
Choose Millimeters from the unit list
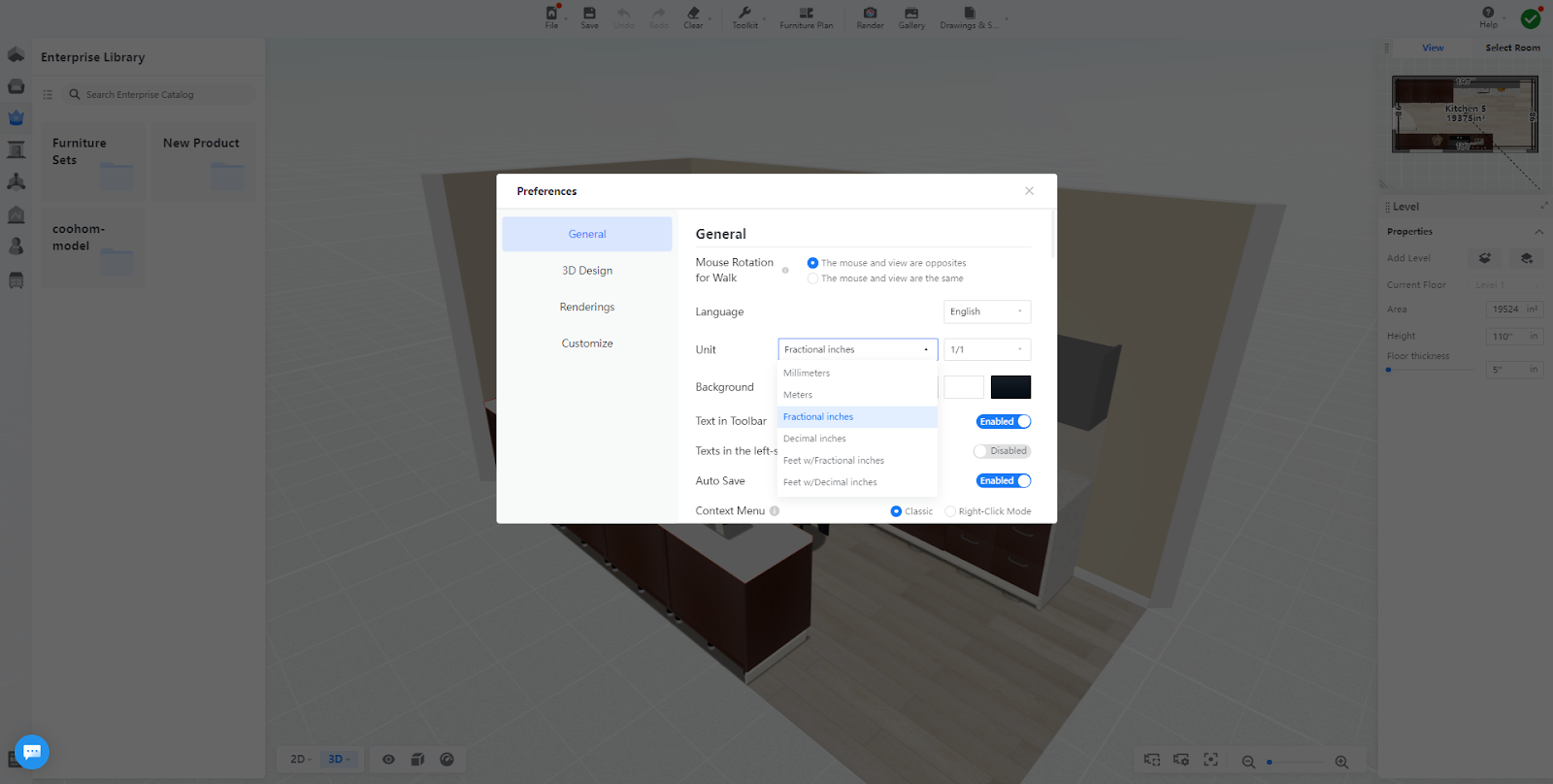[x=807, y=374]
